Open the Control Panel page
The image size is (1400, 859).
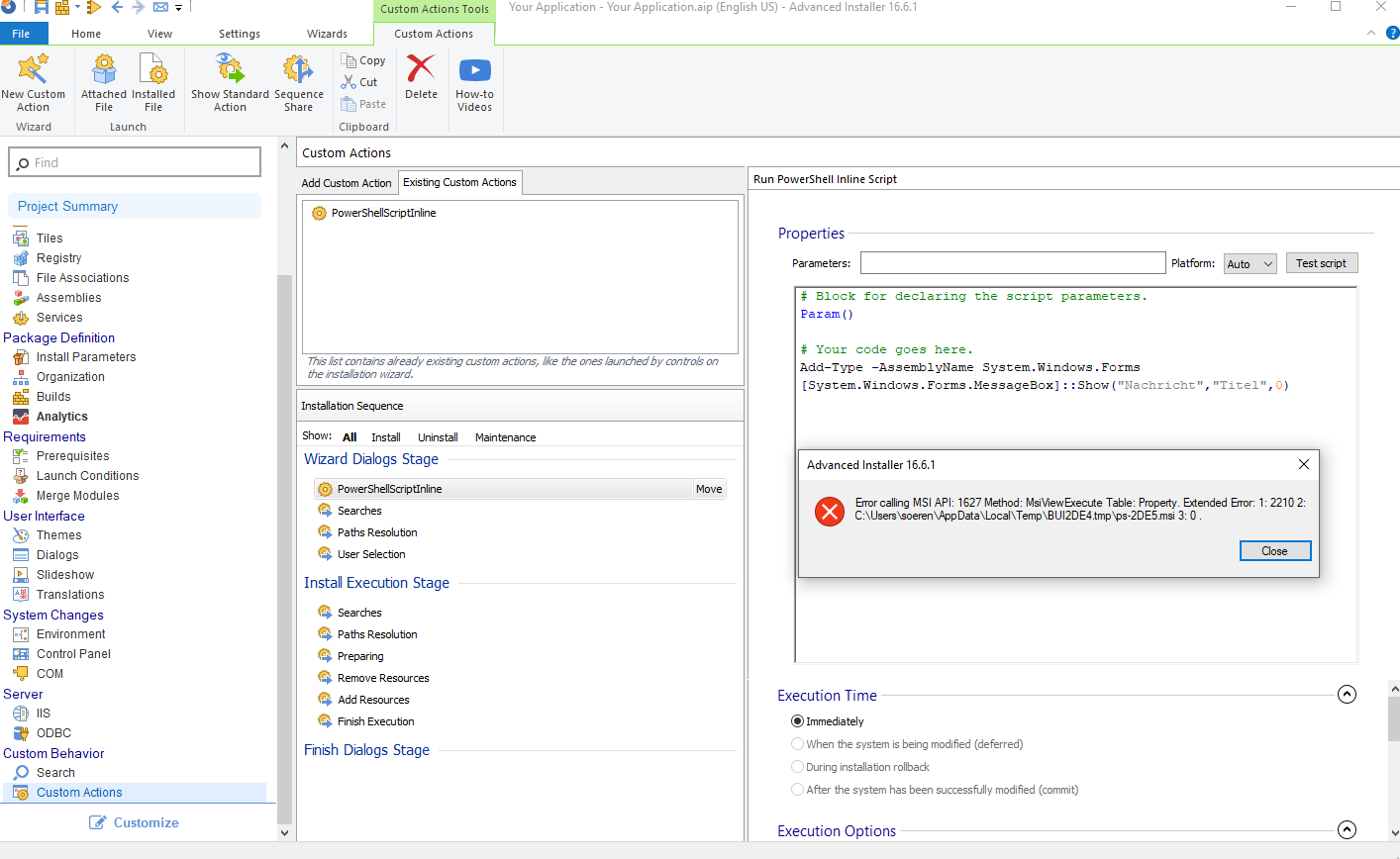(73, 654)
